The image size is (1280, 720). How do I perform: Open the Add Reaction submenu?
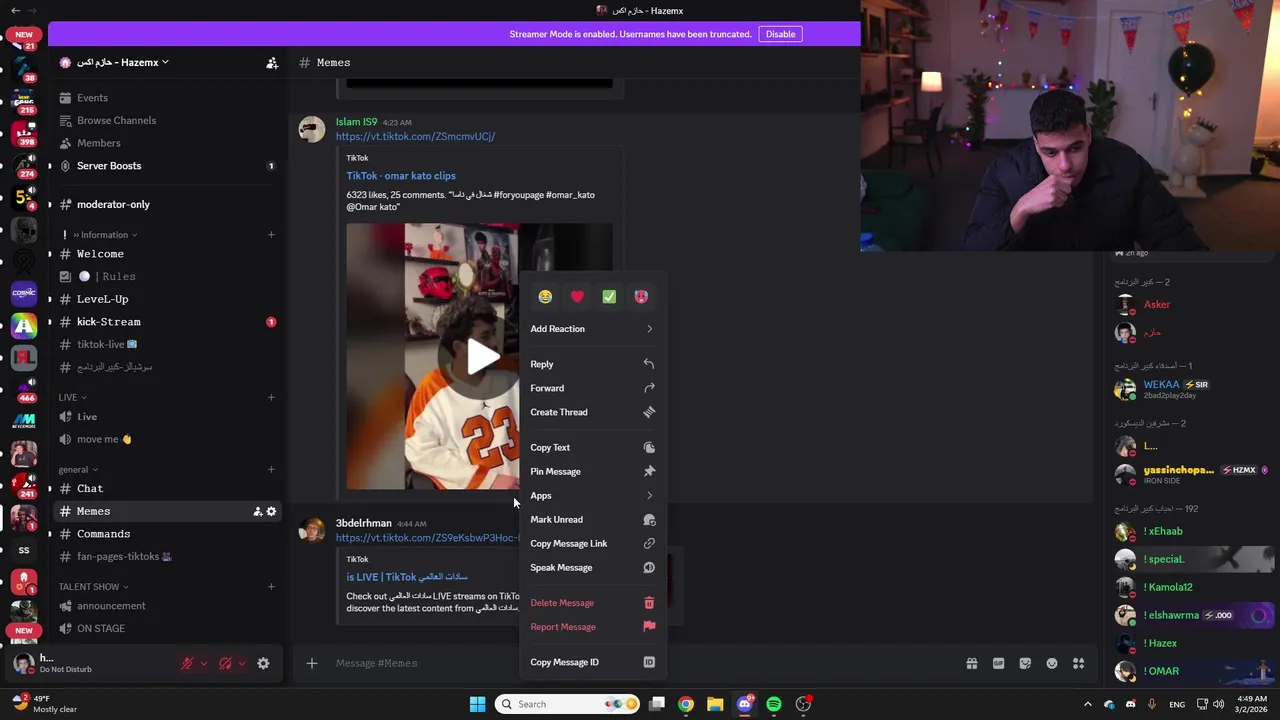coord(592,329)
